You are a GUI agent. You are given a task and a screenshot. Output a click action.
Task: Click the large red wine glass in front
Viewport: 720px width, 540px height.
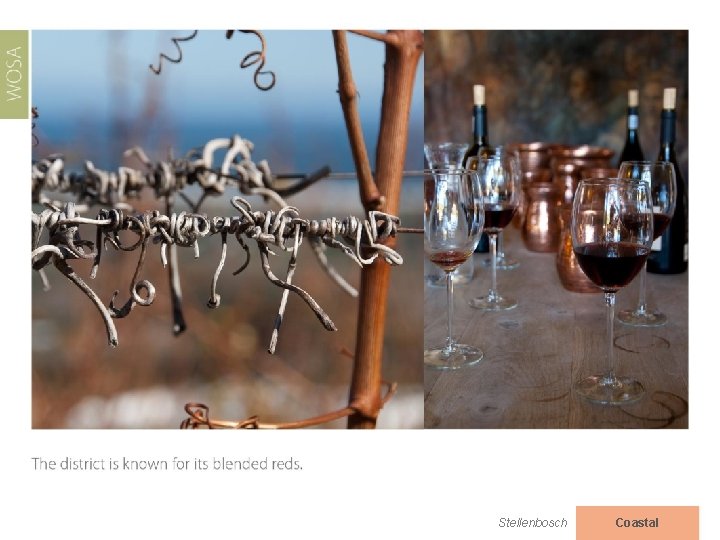click(611, 290)
